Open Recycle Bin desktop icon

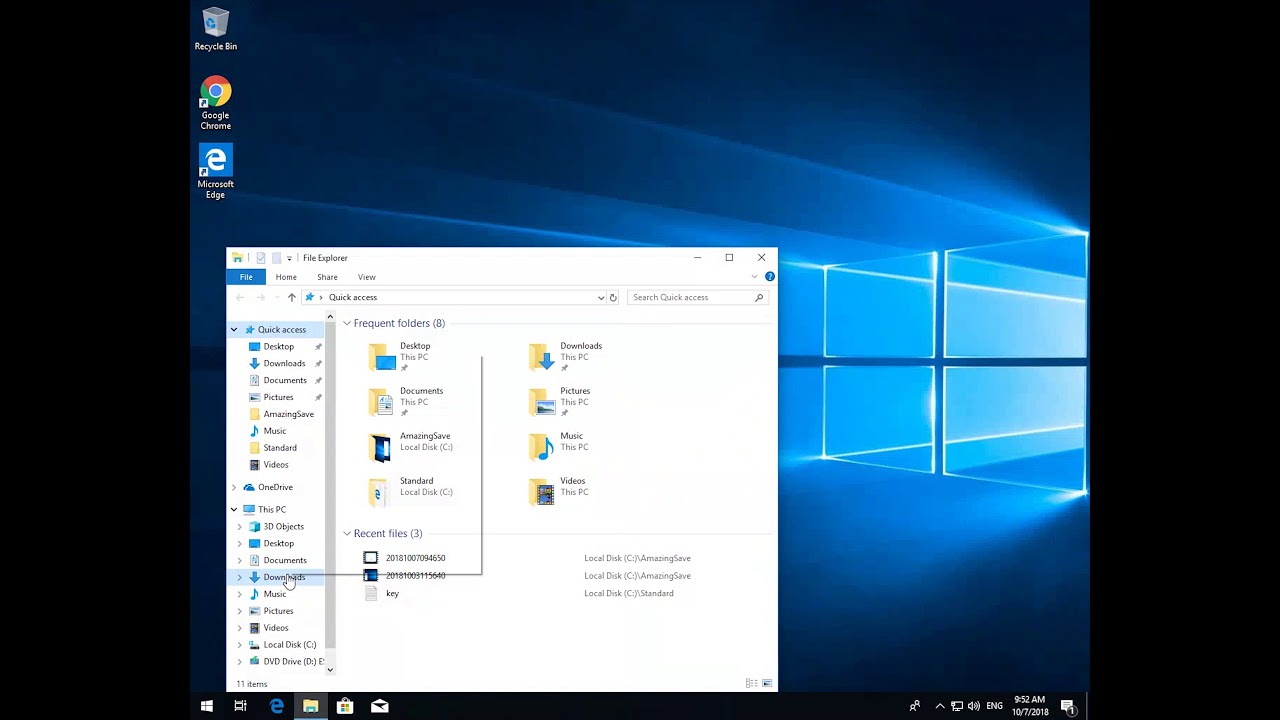tap(215, 30)
